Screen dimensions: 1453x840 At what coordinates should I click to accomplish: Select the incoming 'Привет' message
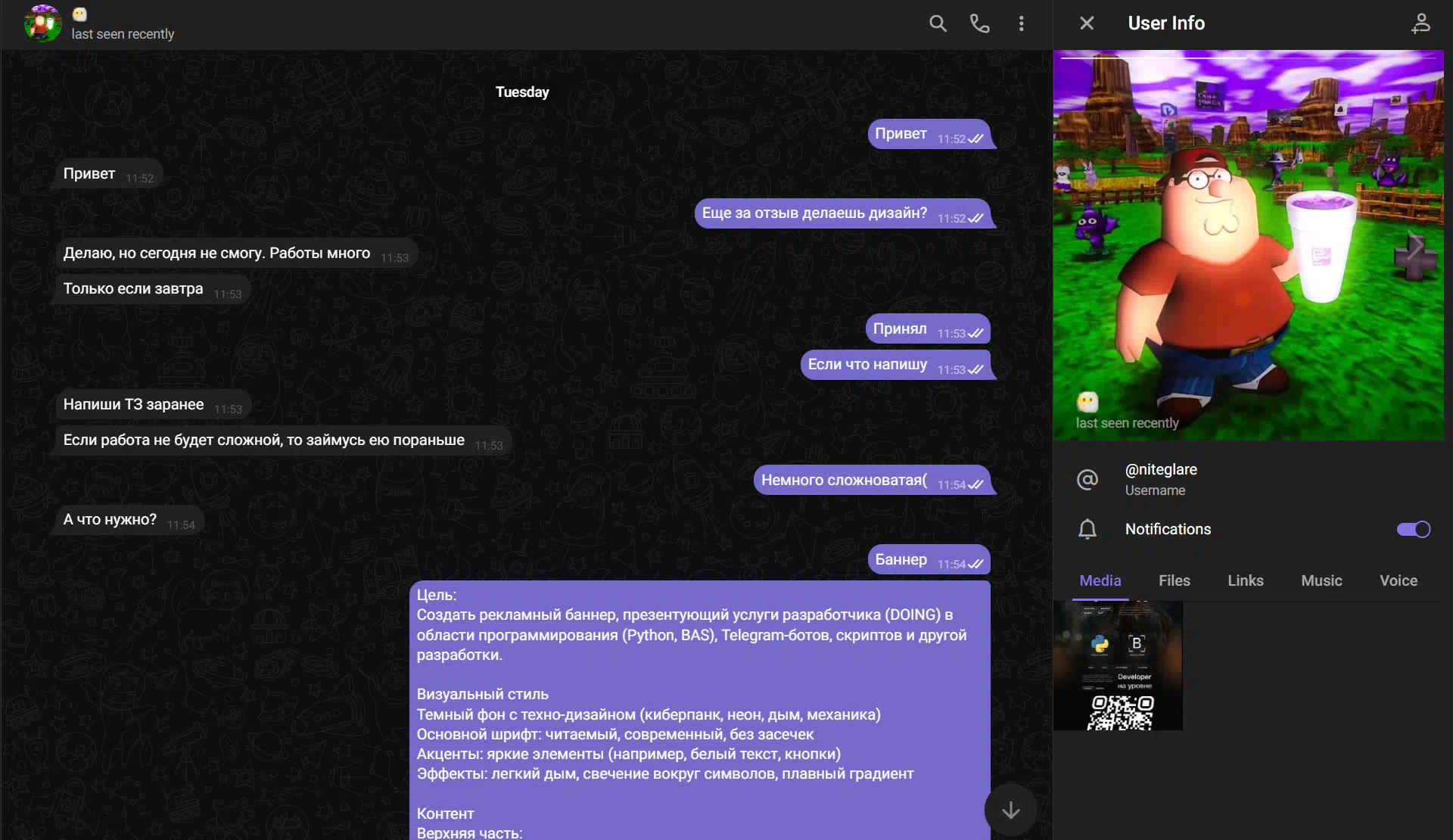(108, 174)
